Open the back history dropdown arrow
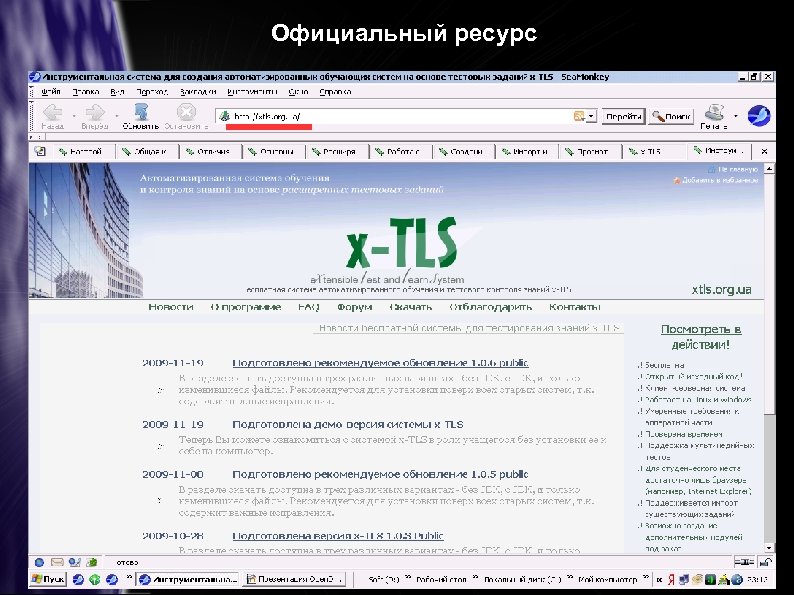The image size is (794, 595). (x=74, y=116)
